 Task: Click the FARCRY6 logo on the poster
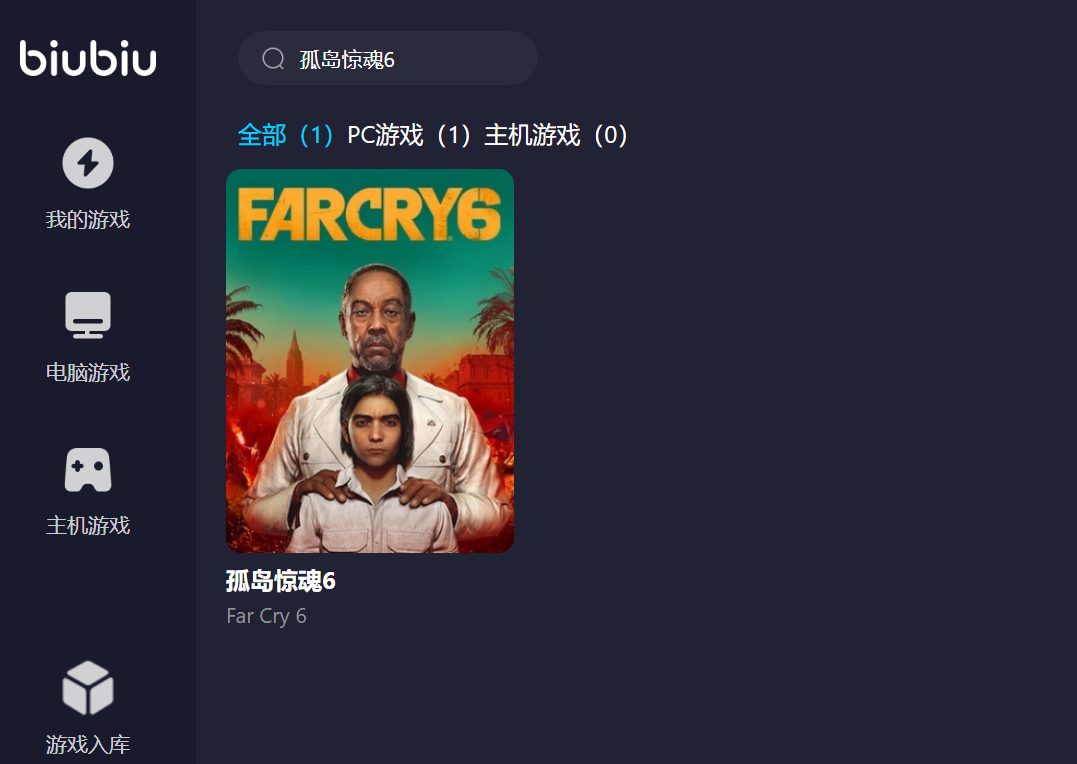click(x=370, y=214)
